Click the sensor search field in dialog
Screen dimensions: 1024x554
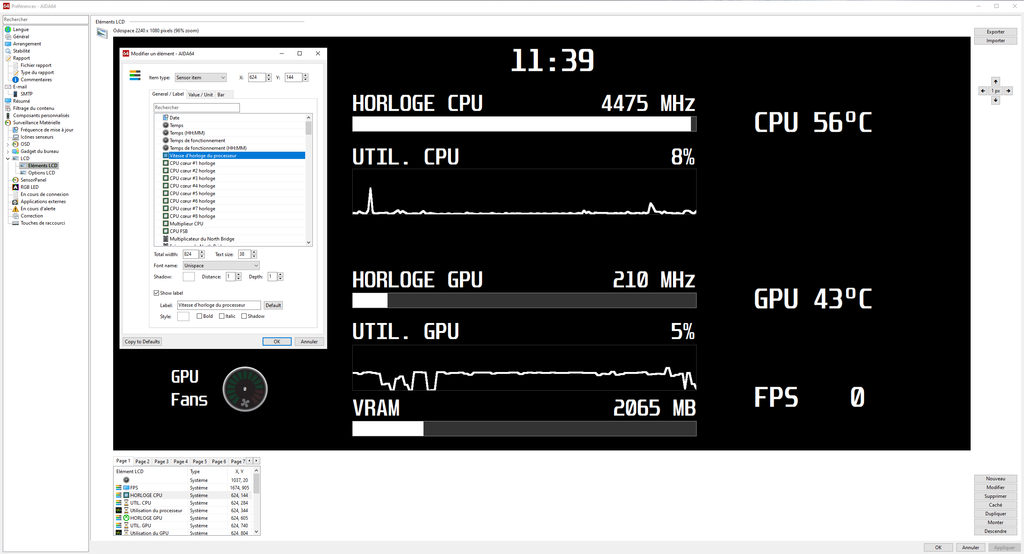point(197,107)
